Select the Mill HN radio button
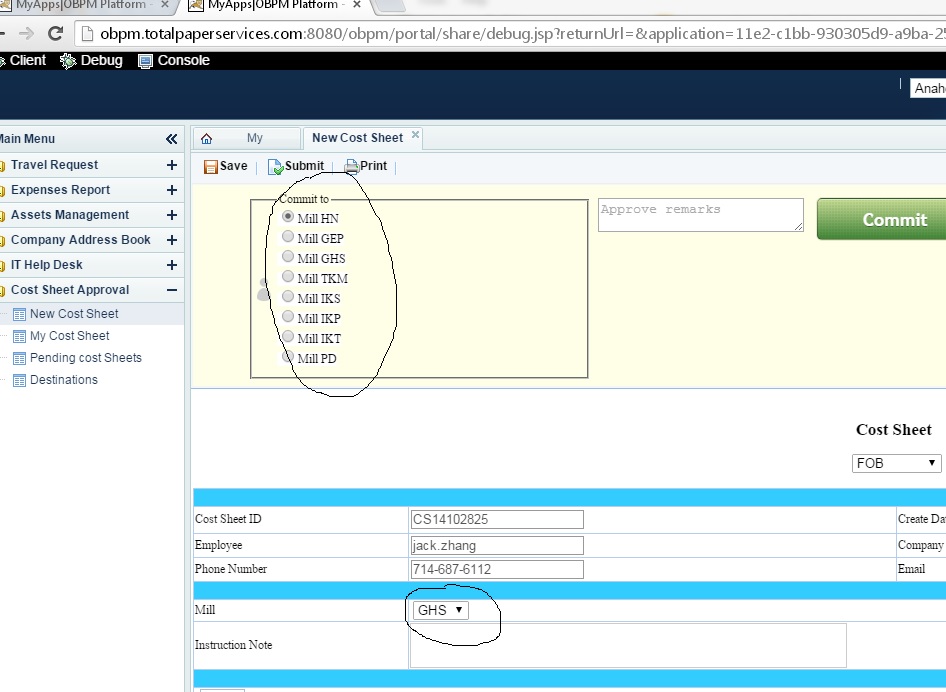This screenshot has height=692, width=946. [288, 216]
